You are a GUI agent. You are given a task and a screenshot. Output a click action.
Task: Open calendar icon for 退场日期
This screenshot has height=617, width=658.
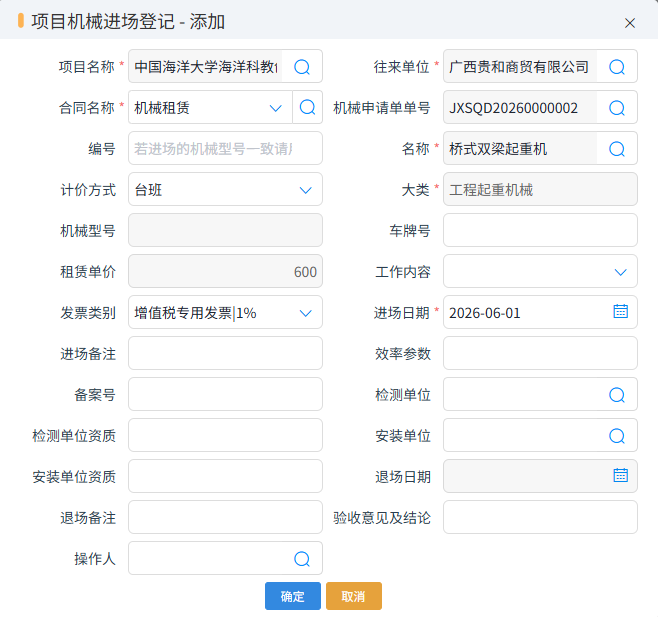pyautogui.click(x=621, y=475)
